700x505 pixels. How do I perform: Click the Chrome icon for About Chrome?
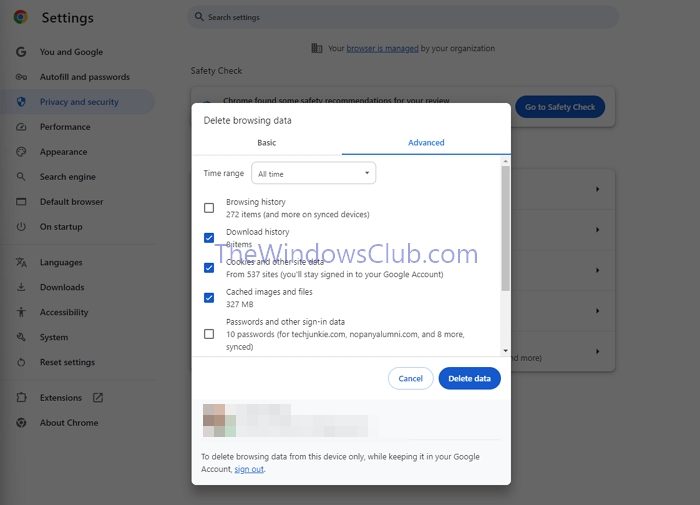(21, 422)
